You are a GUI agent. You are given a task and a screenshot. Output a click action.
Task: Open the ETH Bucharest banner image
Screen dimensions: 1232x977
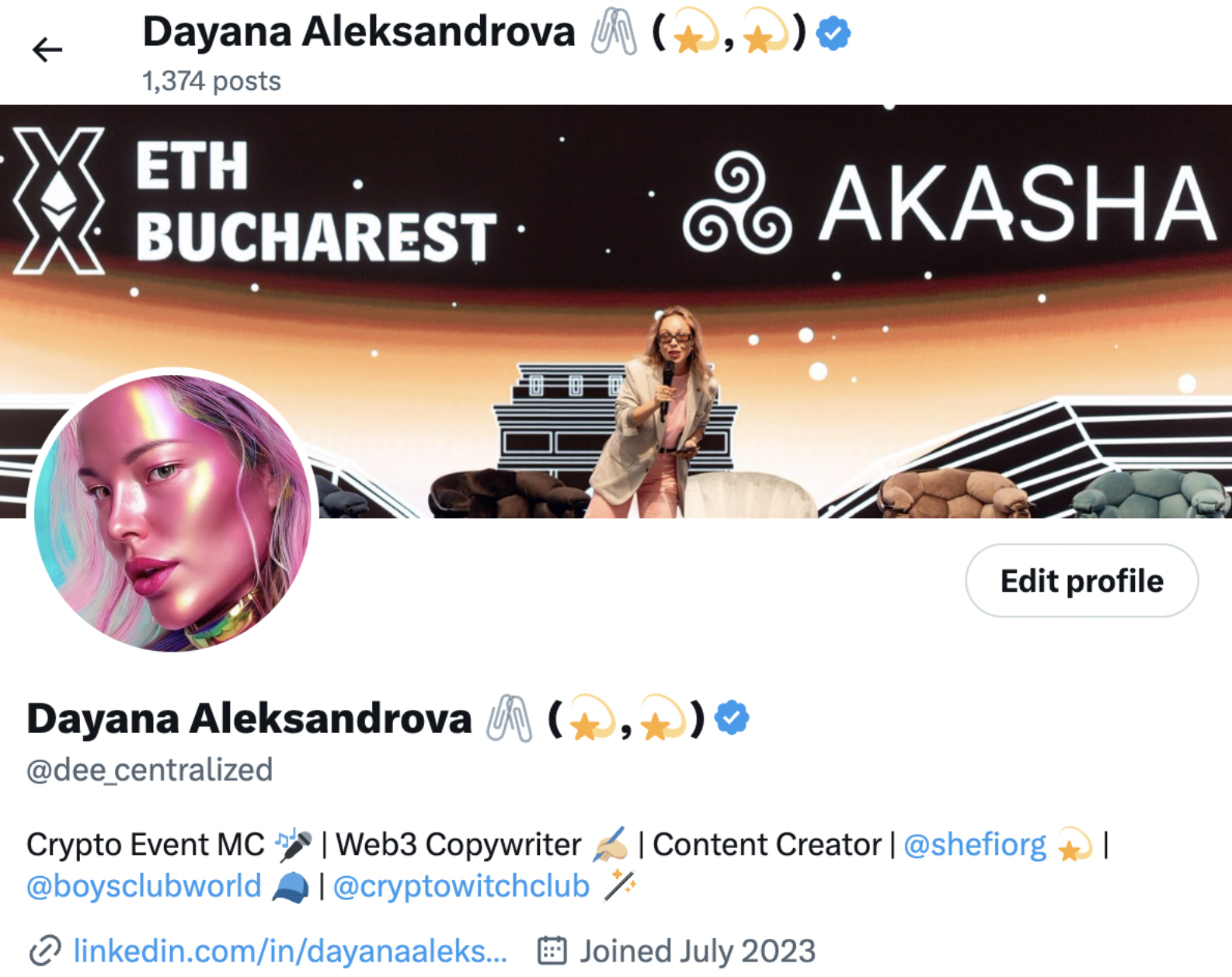616,311
